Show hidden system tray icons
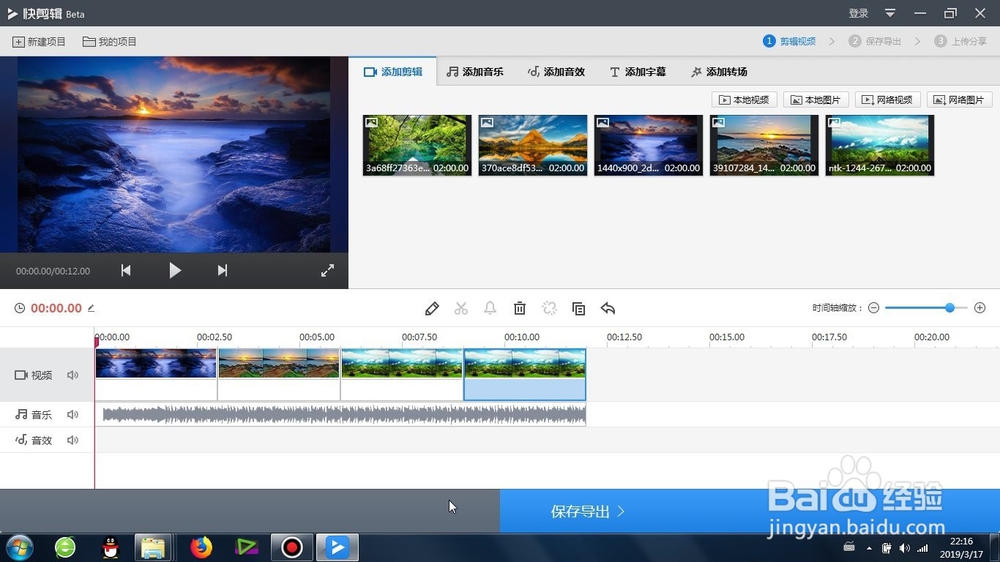 coord(869,548)
